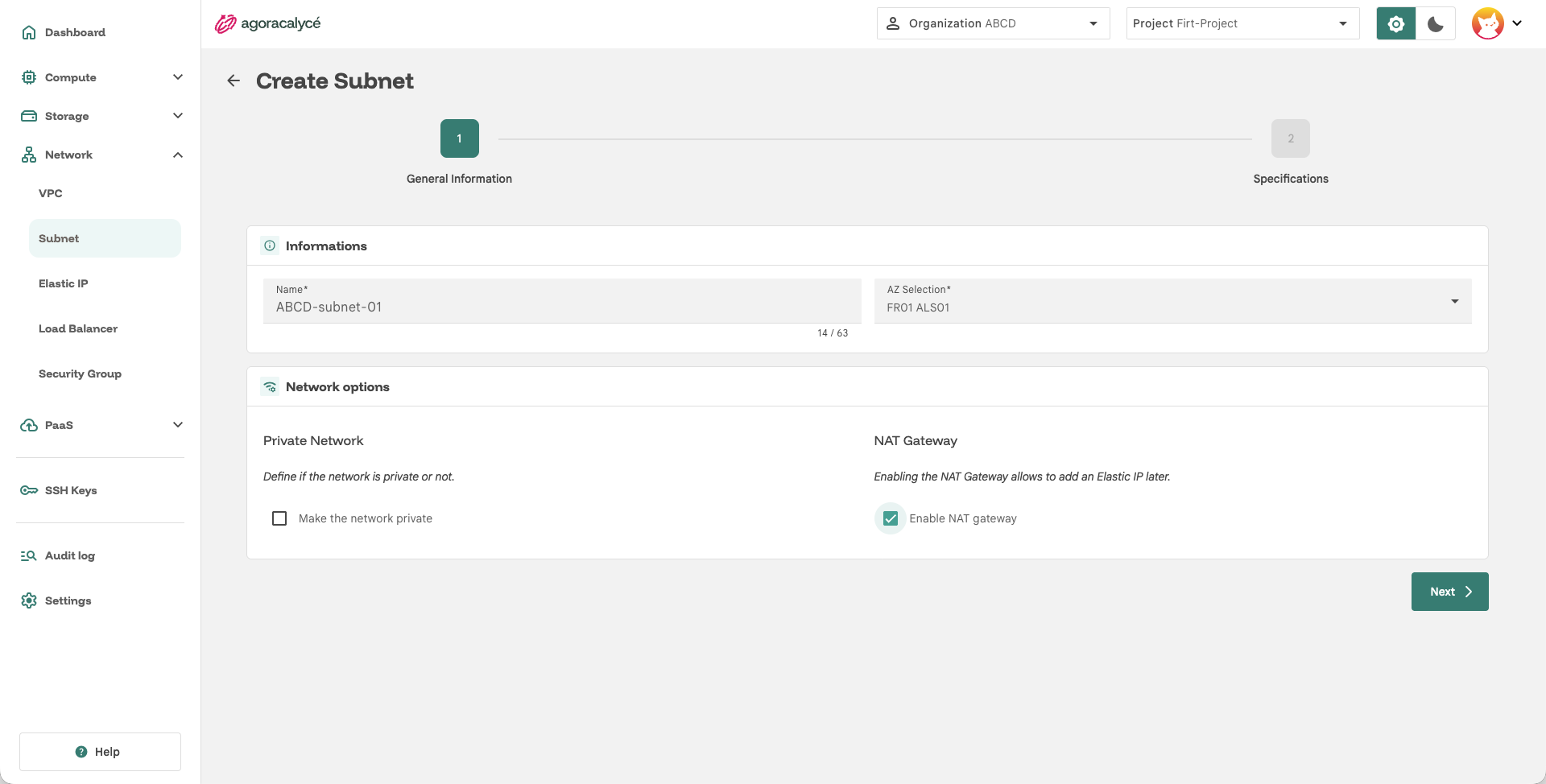Click the SSH Keys key icon

click(x=29, y=490)
